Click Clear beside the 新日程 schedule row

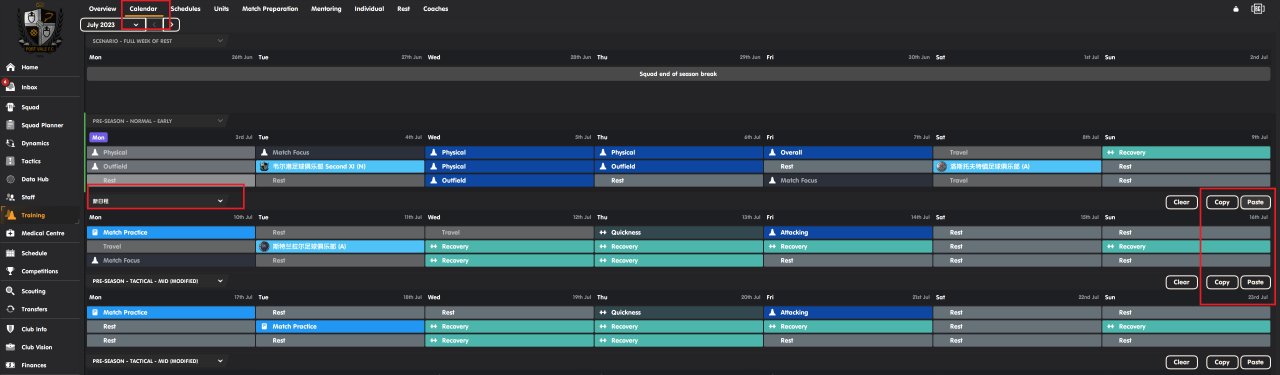(1182, 202)
